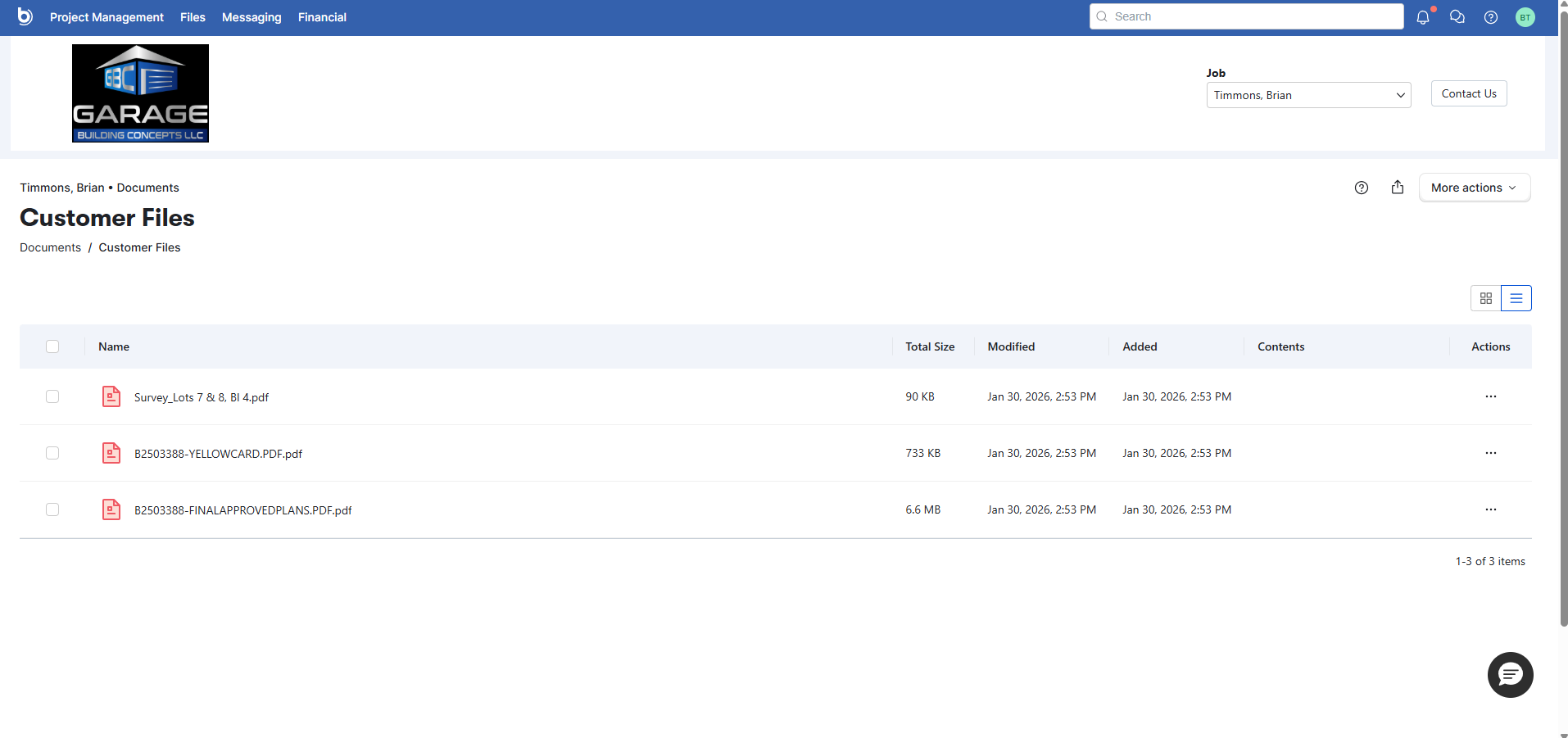Expand the Job dropdown showing Timmons, Brian

pyautogui.click(x=1308, y=95)
